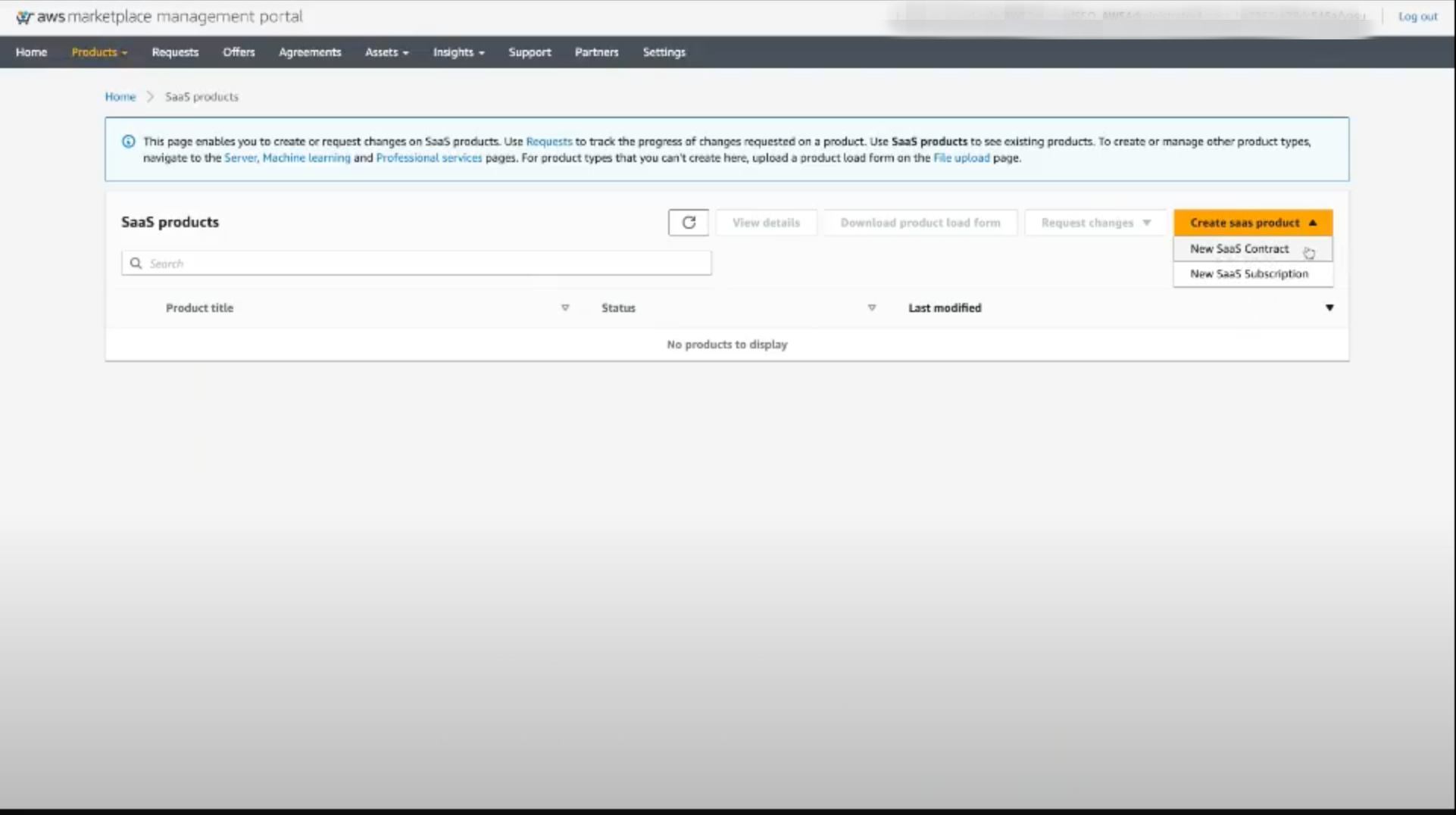
Task: Collapse the Create saas product dropdown
Action: pyautogui.click(x=1253, y=223)
